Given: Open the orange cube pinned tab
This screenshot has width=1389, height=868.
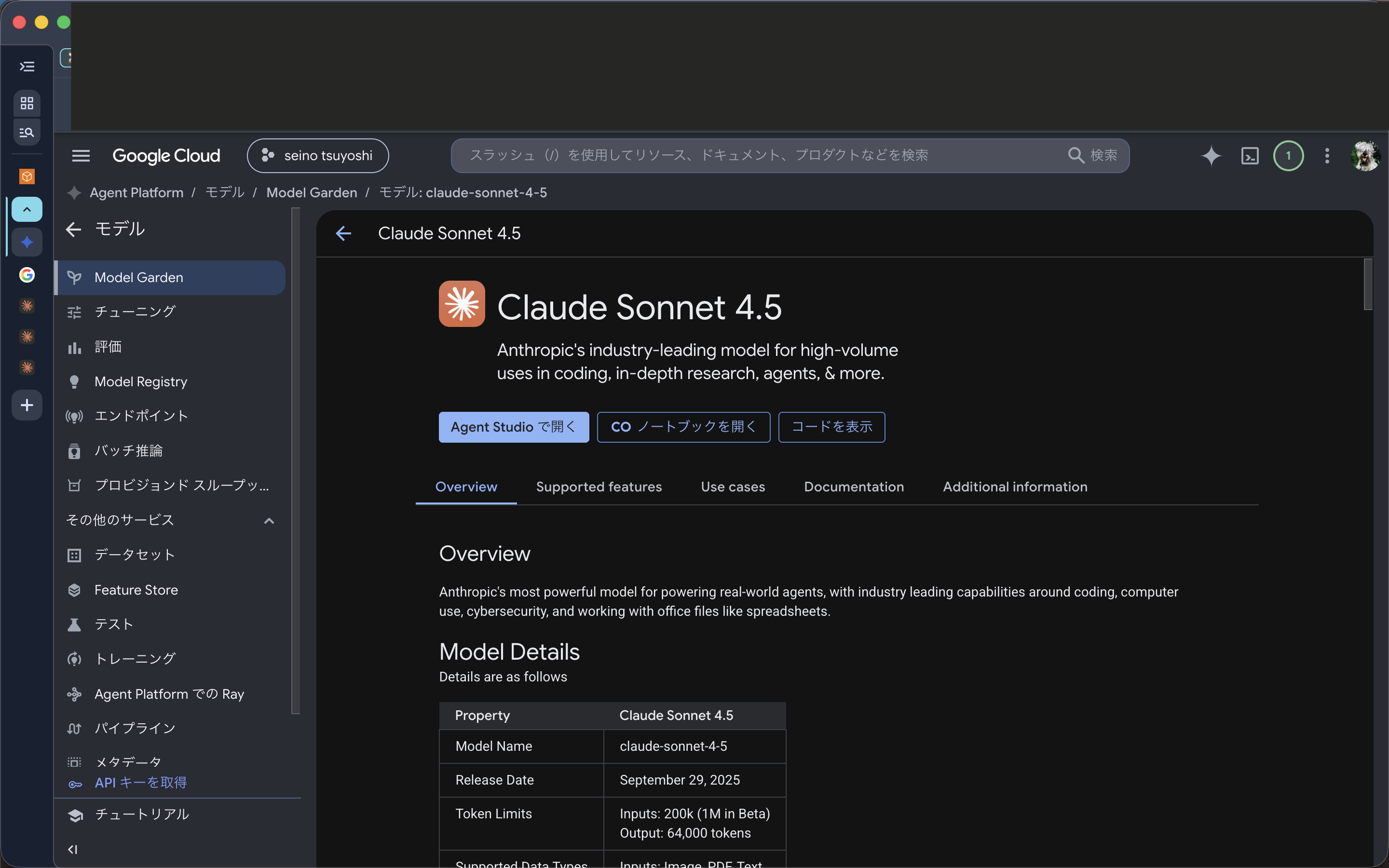Looking at the screenshot, I should [27, 177].
